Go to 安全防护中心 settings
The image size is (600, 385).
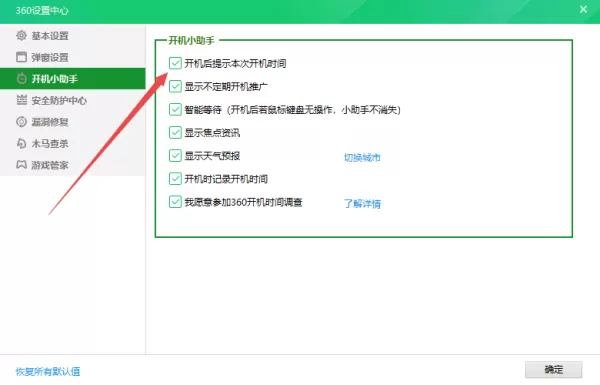pos(73,100)
